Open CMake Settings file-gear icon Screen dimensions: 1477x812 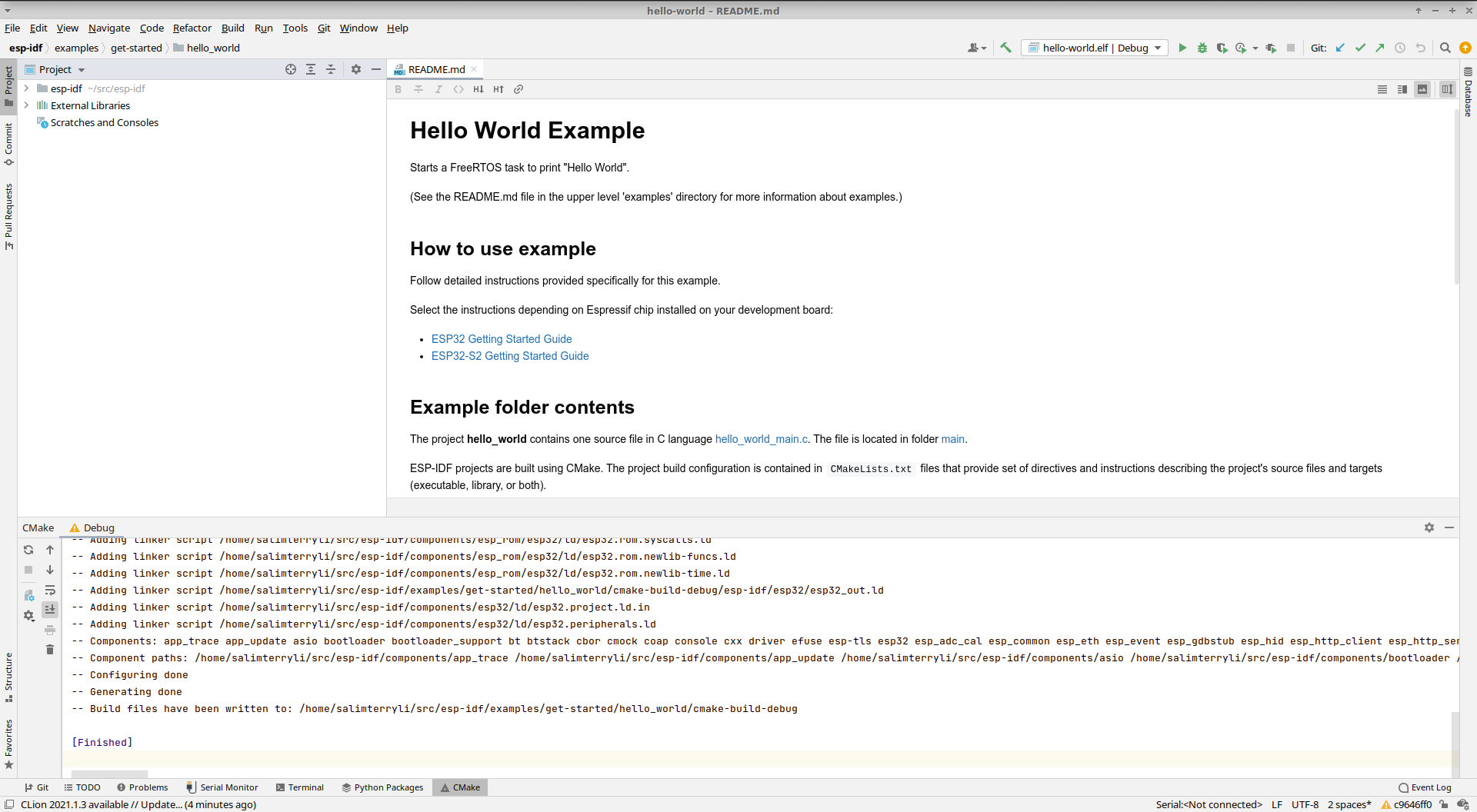[x=28, y=595]
